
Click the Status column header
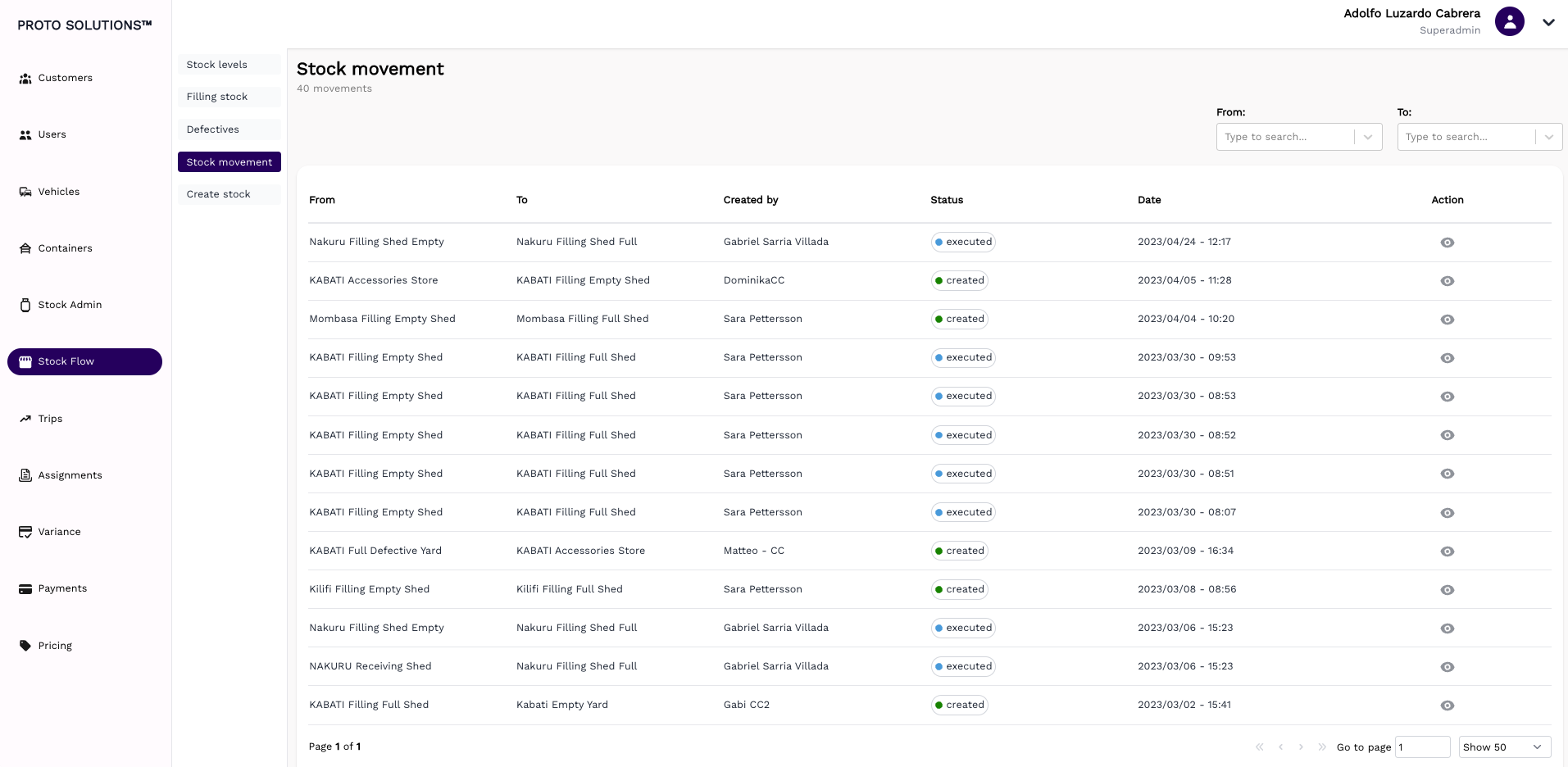pyautogui.click(x=947, y=200)
